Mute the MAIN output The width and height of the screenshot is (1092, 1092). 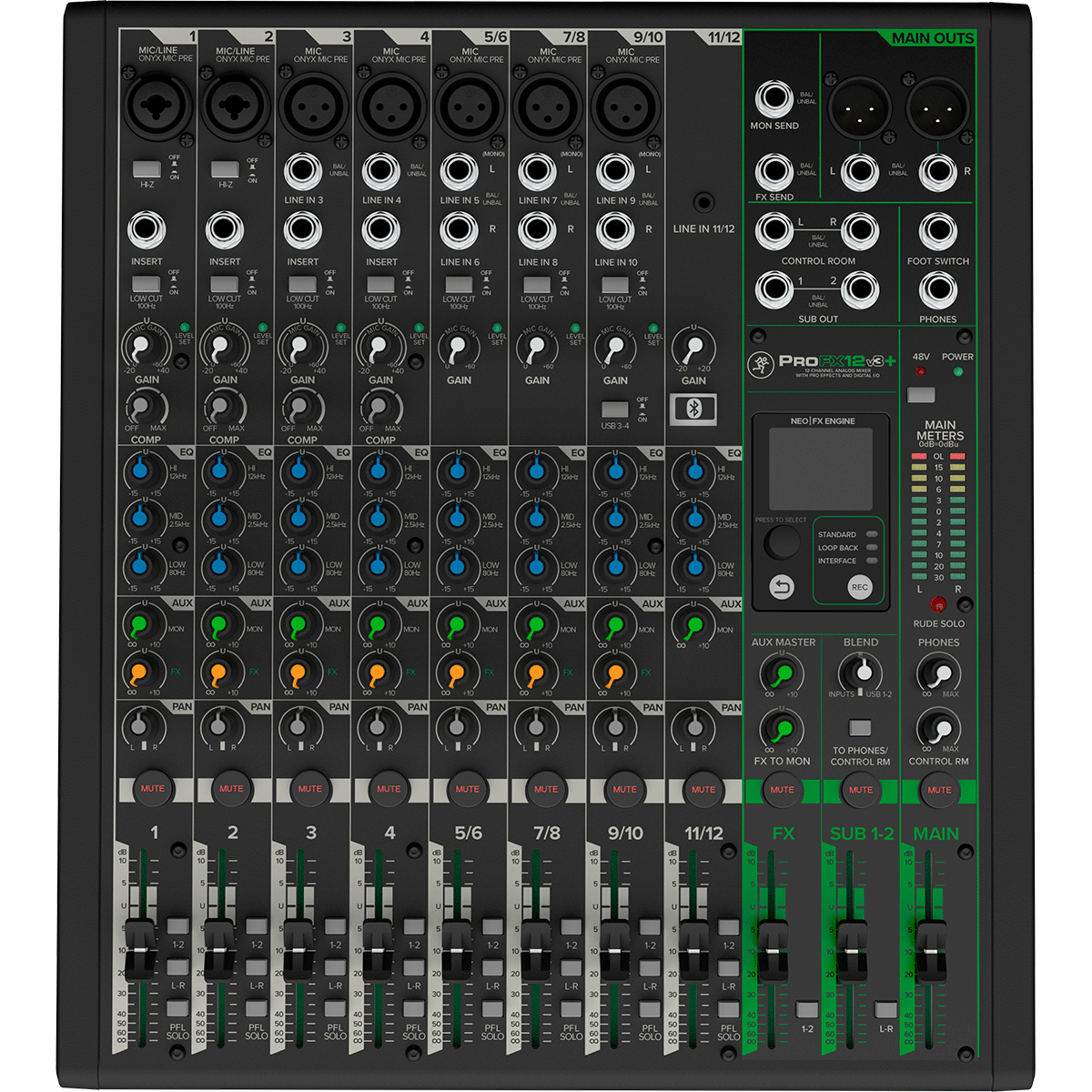tap(939, 790)
